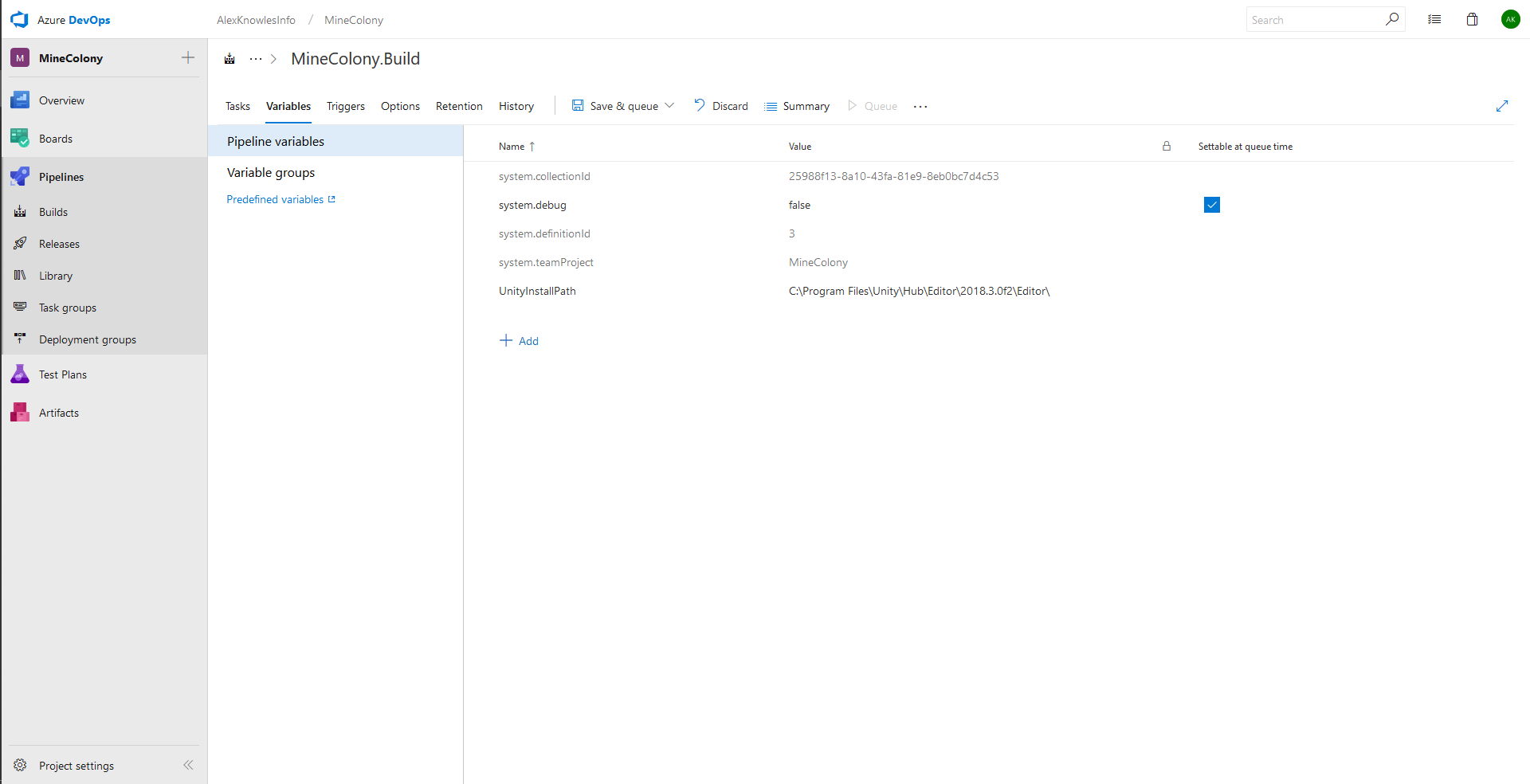Open the marketplace shopping bag icon
This screenshot has height=784, width=1530.
[x=1472, y=20]
